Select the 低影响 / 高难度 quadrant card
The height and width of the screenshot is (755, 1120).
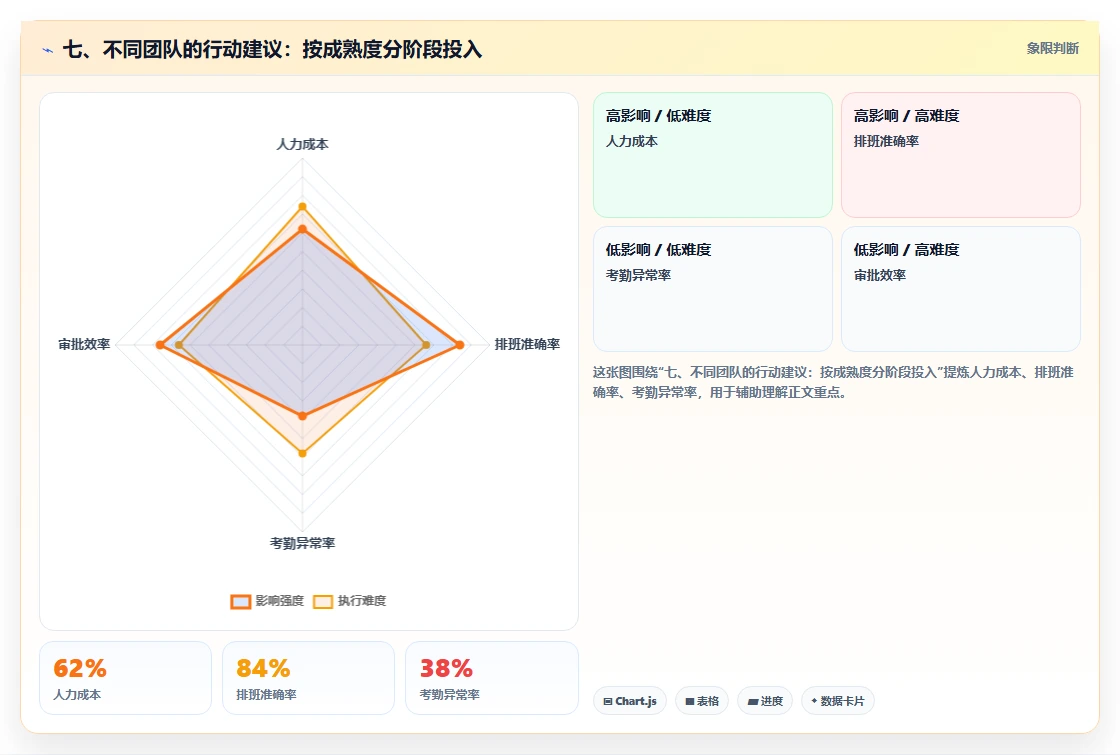(x=961, y=289)
